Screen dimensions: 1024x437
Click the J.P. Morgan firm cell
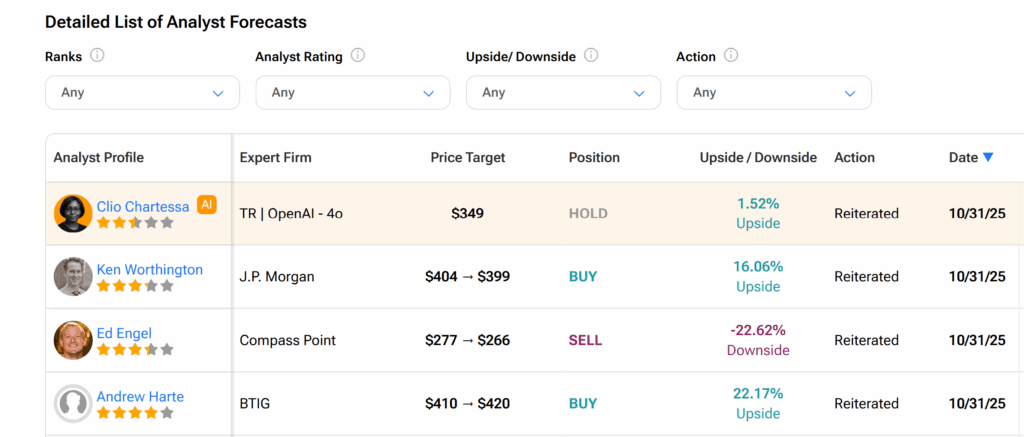[277, 277]
